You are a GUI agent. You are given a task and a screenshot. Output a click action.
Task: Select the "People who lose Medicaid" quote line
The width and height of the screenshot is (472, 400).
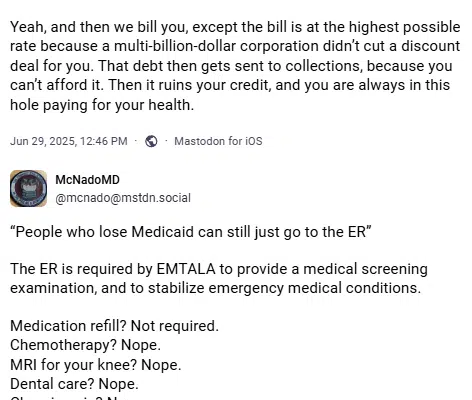[191, 232]
